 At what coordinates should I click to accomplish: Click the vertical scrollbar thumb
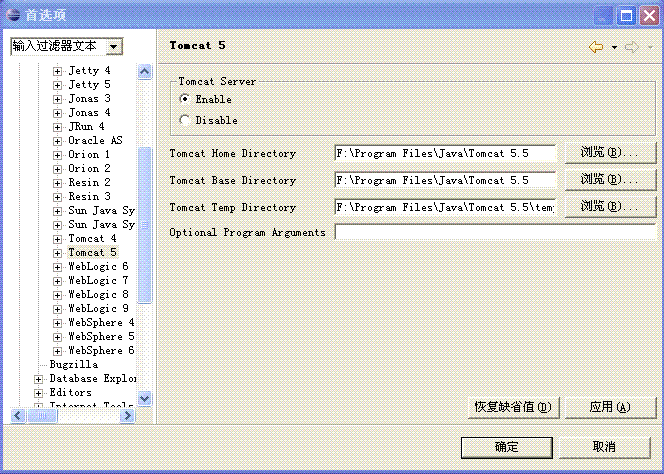(x=144, y=225)
